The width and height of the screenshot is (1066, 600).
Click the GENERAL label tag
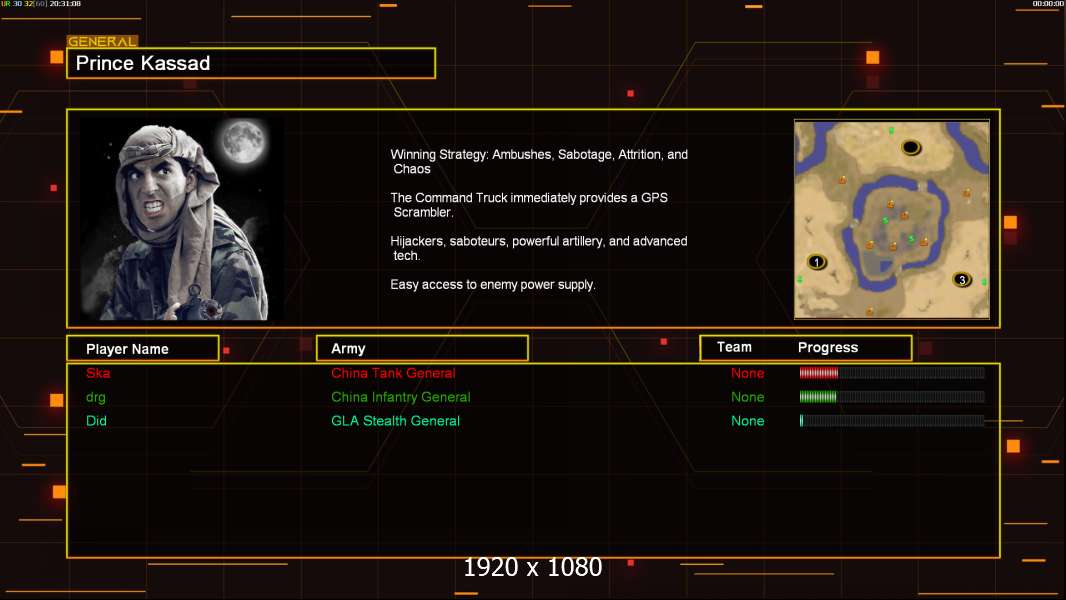click(x=102, y=41)
